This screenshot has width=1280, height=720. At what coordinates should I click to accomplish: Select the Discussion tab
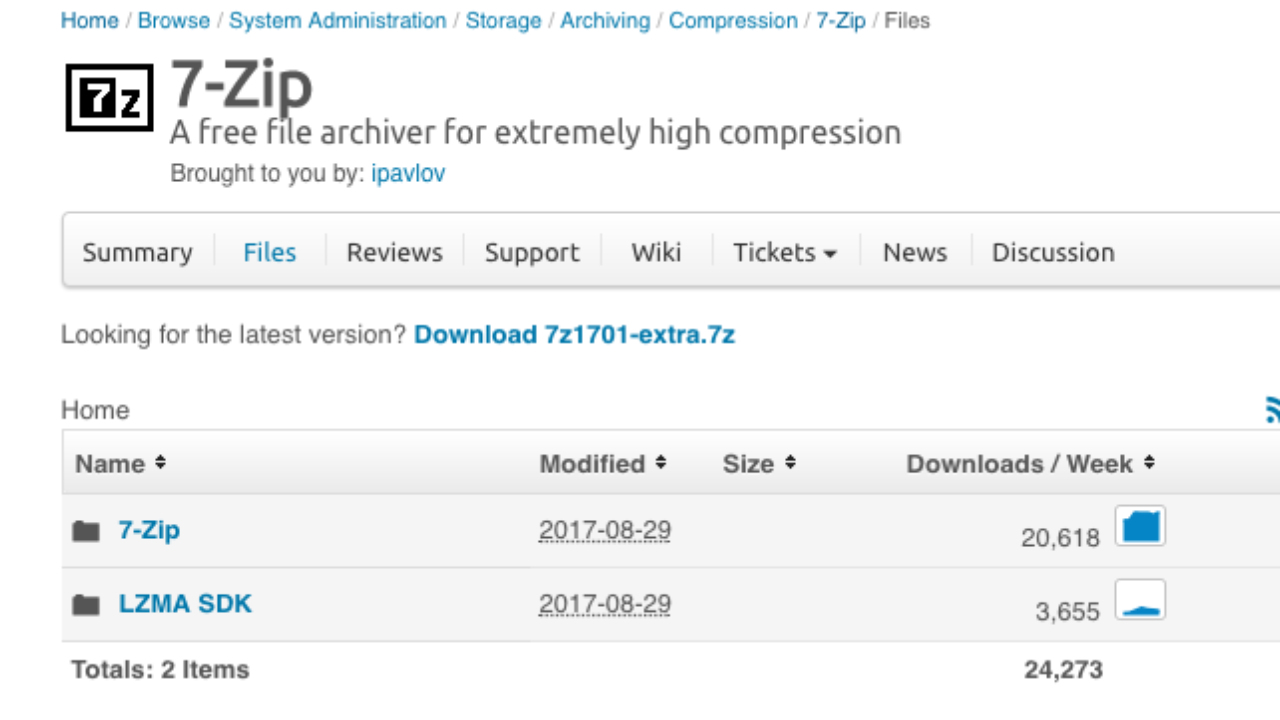[x=1053, y=253]
